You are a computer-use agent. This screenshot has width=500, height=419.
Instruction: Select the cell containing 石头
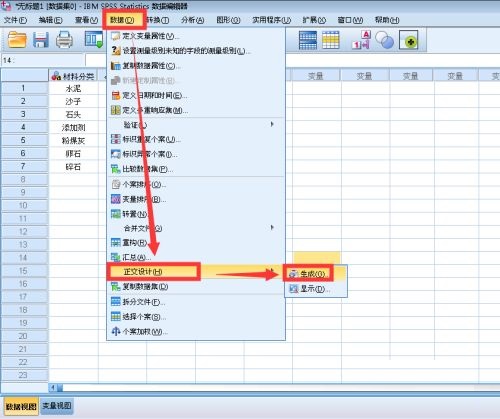73,114
